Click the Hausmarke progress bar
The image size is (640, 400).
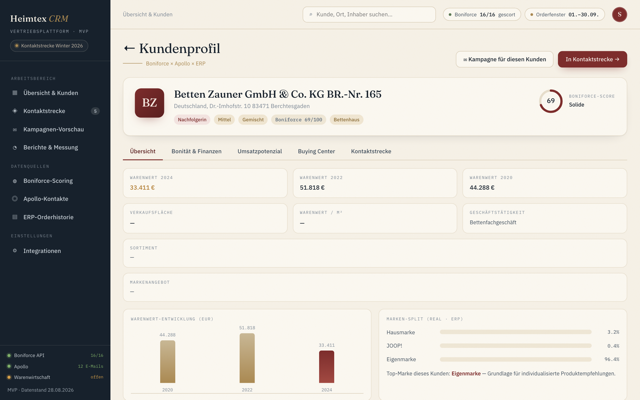click(516, 332)
